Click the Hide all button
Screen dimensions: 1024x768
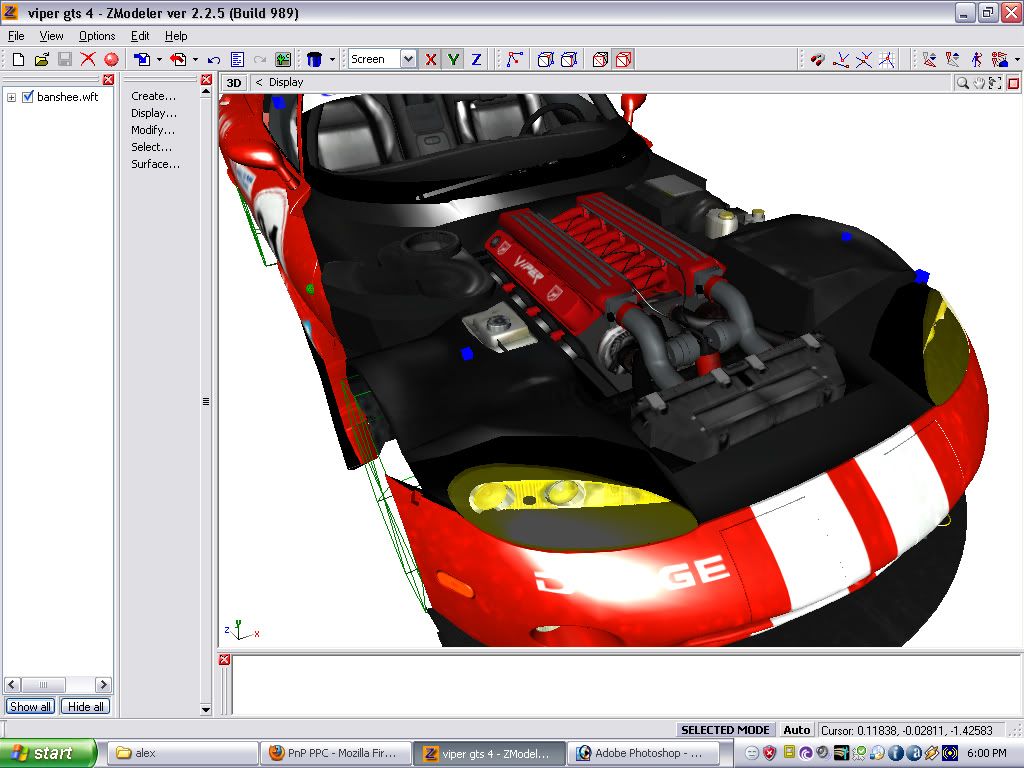click(x=85, y=706)
